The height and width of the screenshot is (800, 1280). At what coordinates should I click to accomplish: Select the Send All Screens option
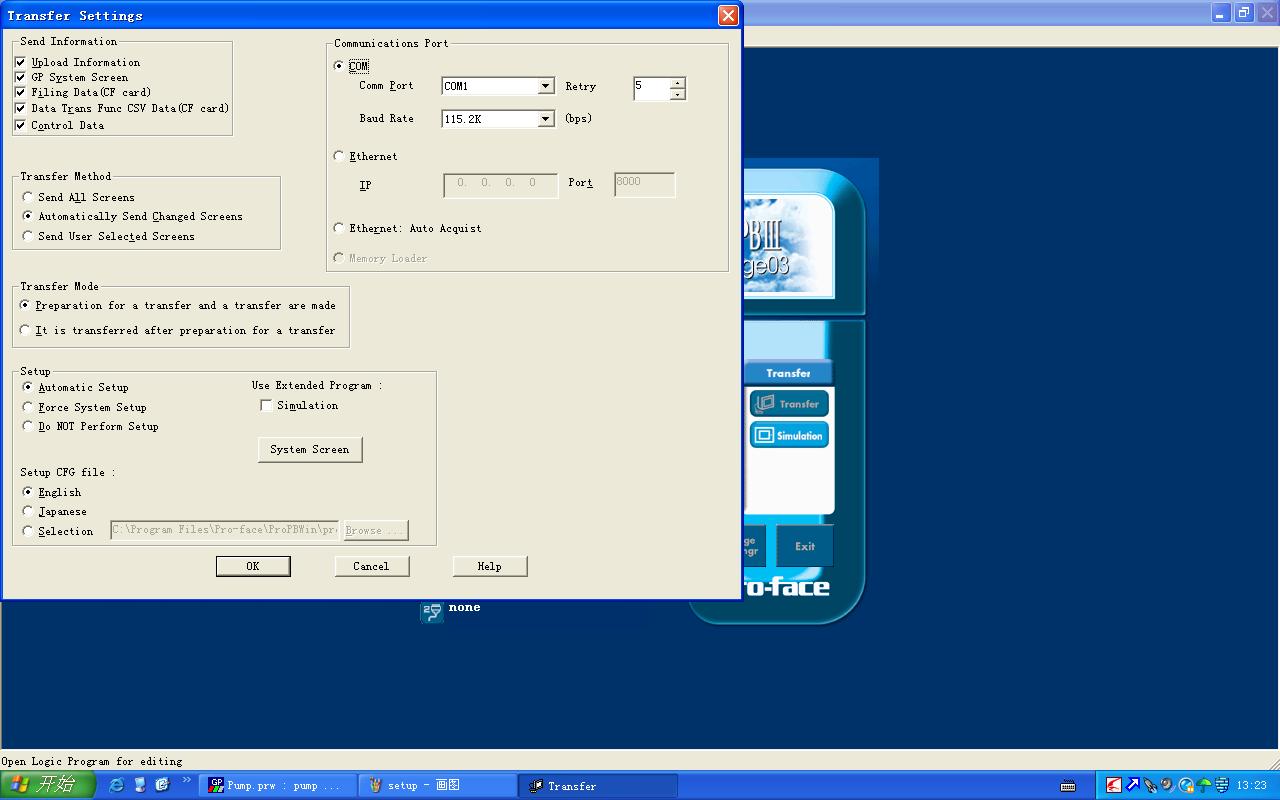coord(28,197)
